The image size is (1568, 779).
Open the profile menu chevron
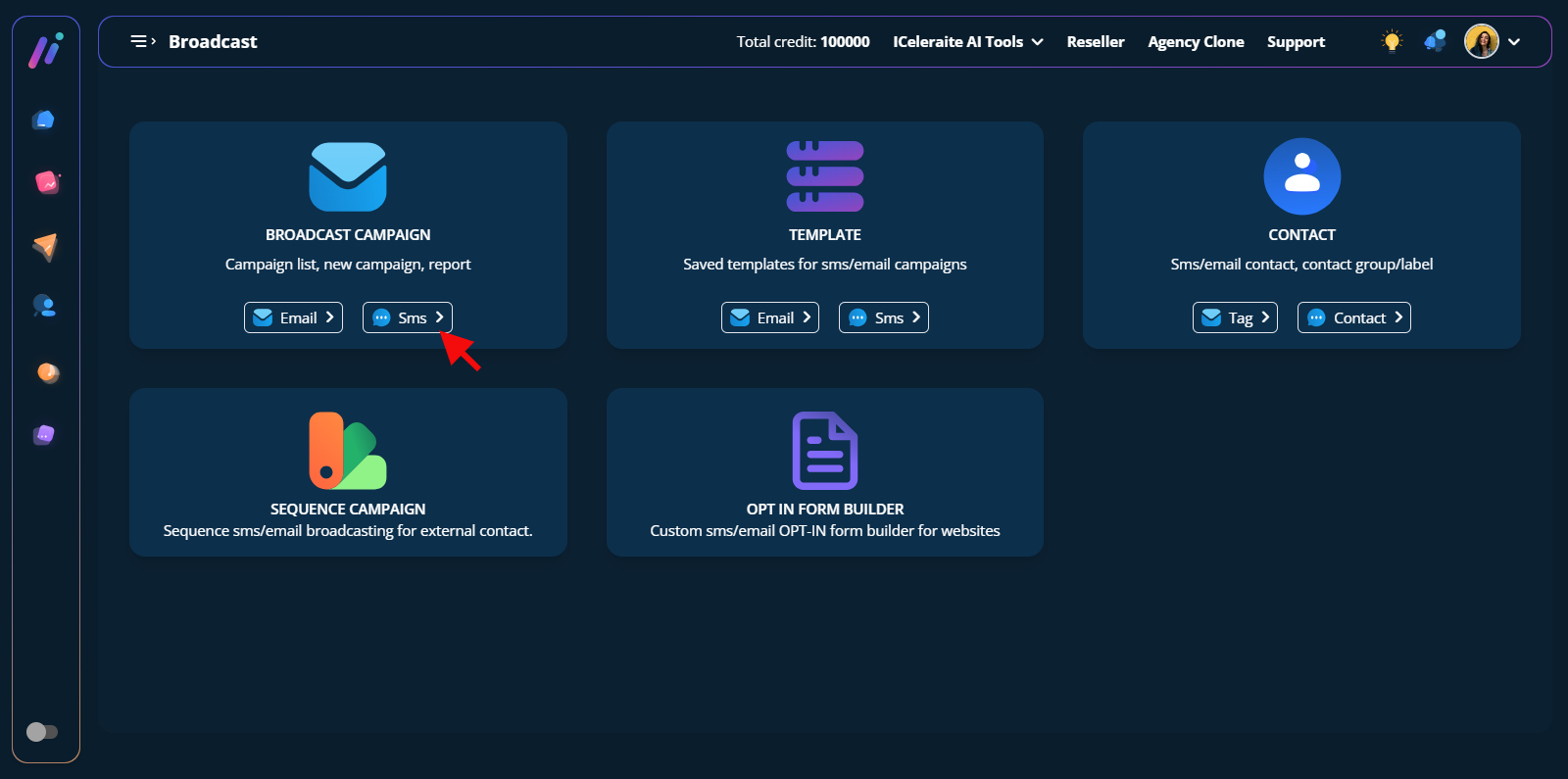[x=1514, y=41]
